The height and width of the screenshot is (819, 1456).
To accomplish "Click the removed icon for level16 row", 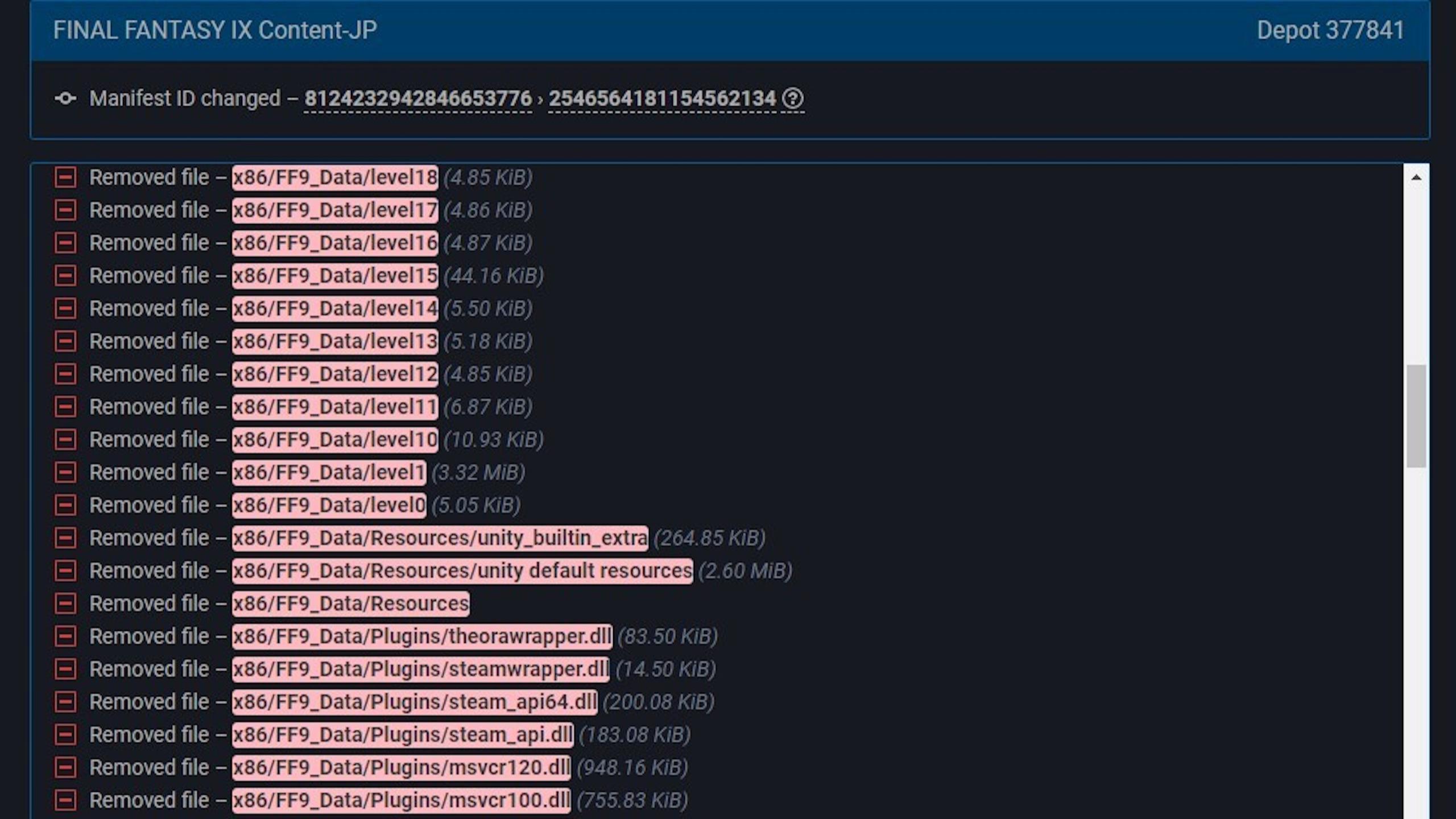I will pyautogui.click(x=65, y=243).
